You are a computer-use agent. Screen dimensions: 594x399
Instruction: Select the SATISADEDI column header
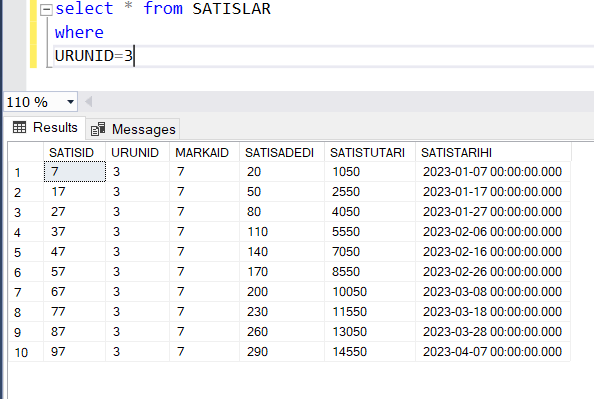pyautogui.click(x=282, y=152)
